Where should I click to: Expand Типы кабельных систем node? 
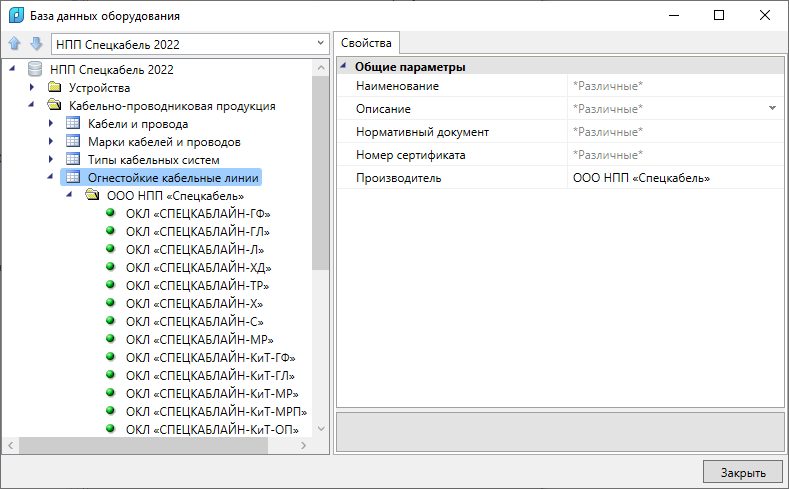[x=51, y=159]
